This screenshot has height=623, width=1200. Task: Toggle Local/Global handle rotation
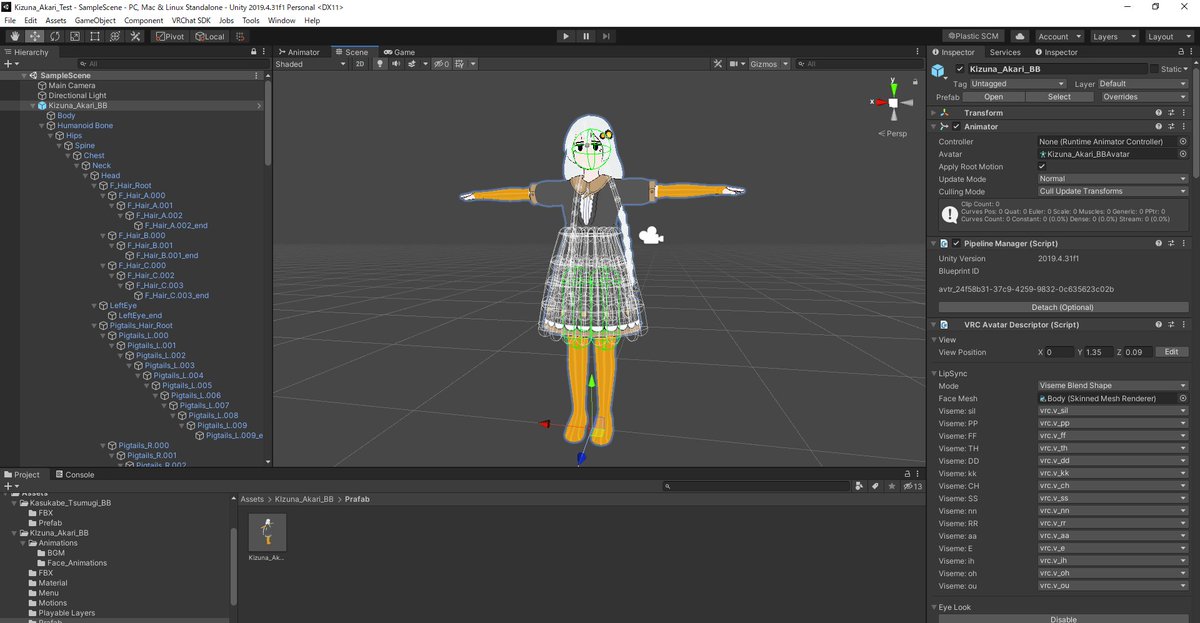tap(210, 36)
